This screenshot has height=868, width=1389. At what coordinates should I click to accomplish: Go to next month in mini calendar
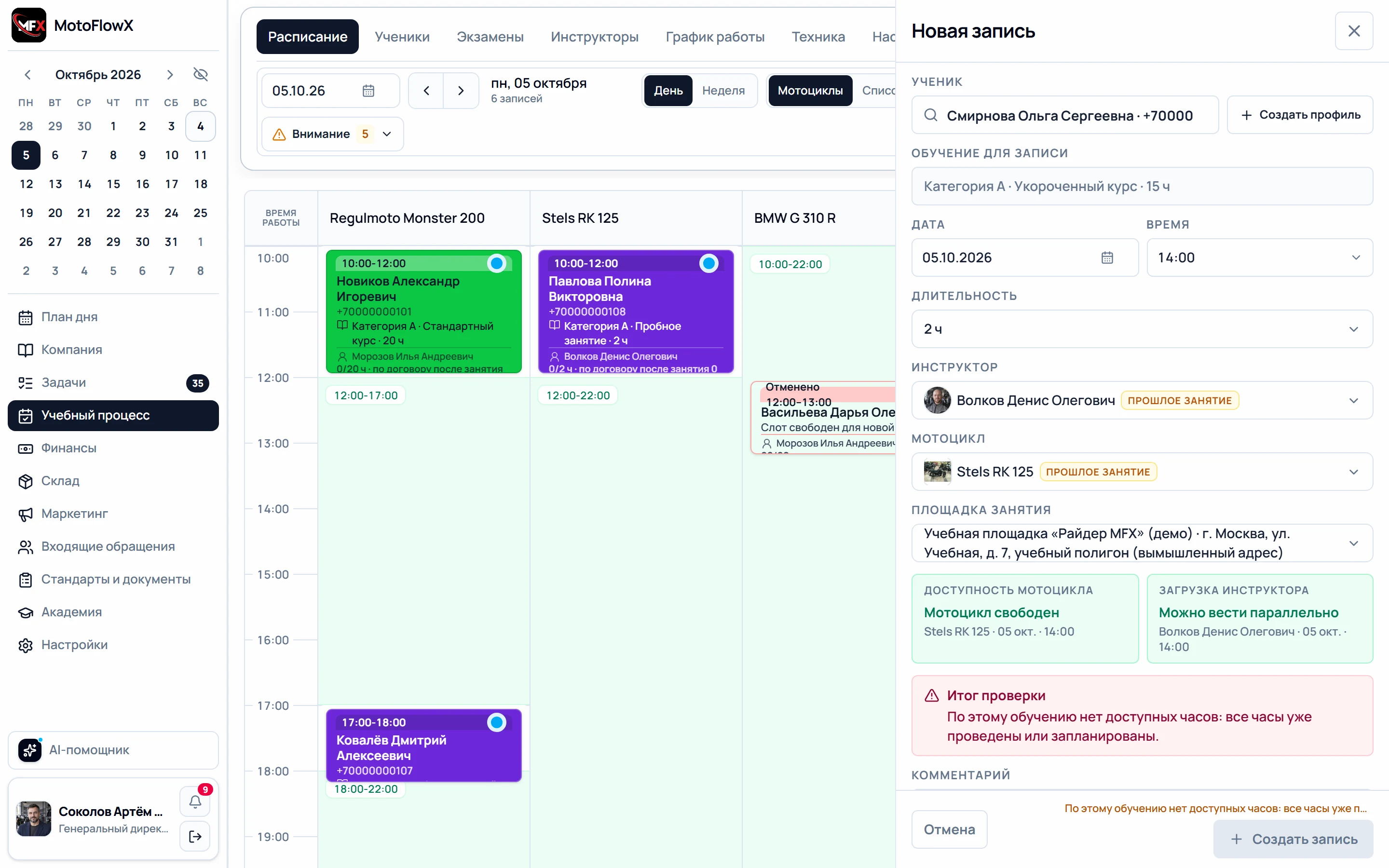tap(170, 75)
